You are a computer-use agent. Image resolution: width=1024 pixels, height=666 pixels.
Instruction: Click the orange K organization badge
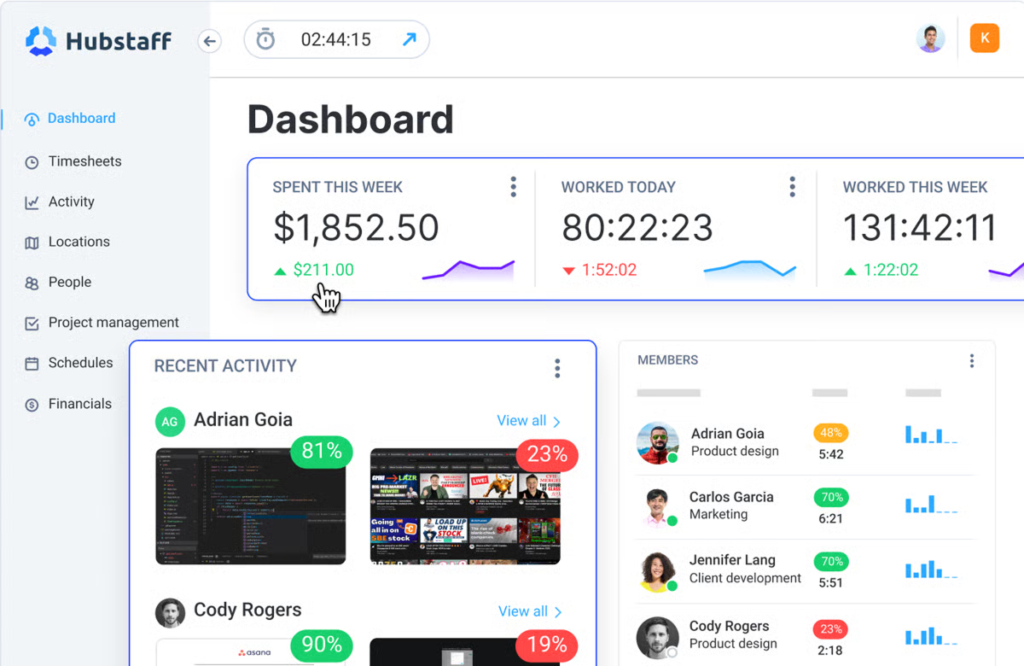coord(984,39)
